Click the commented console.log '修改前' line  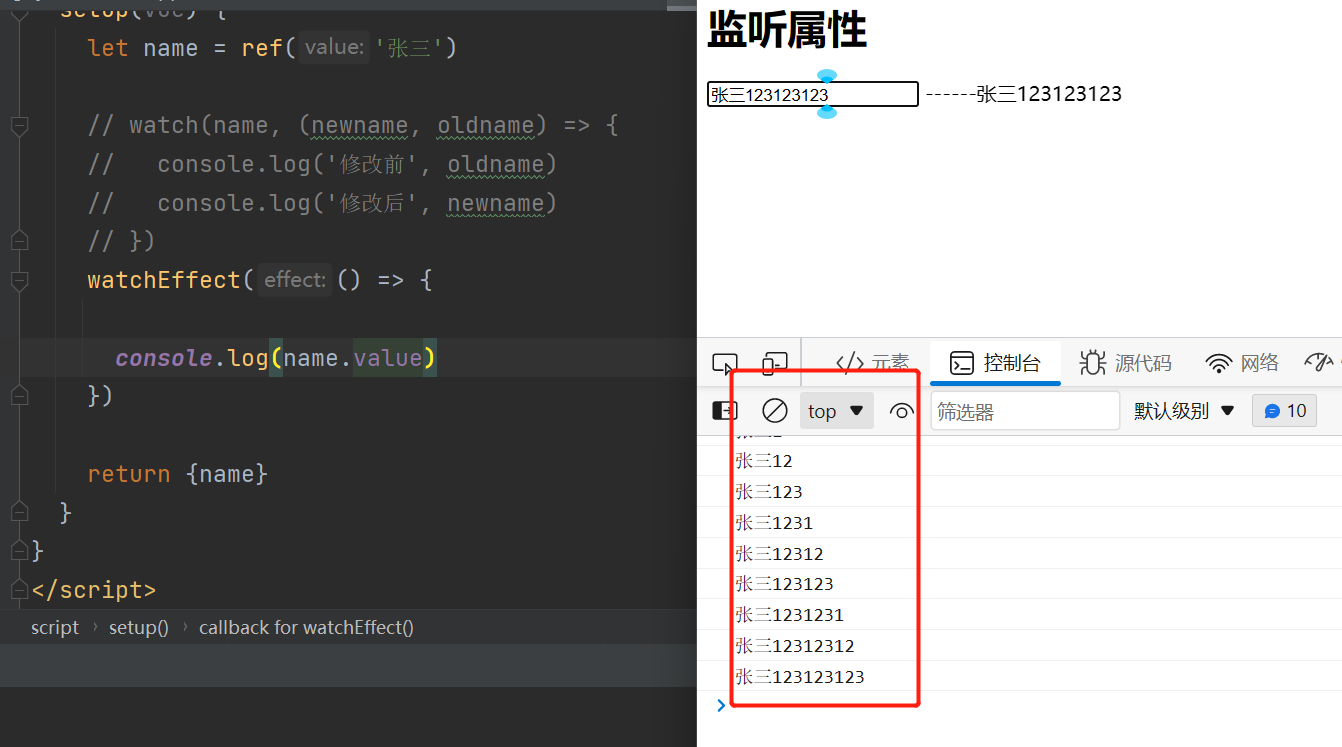pyautogui.click(x=322, y=164)
